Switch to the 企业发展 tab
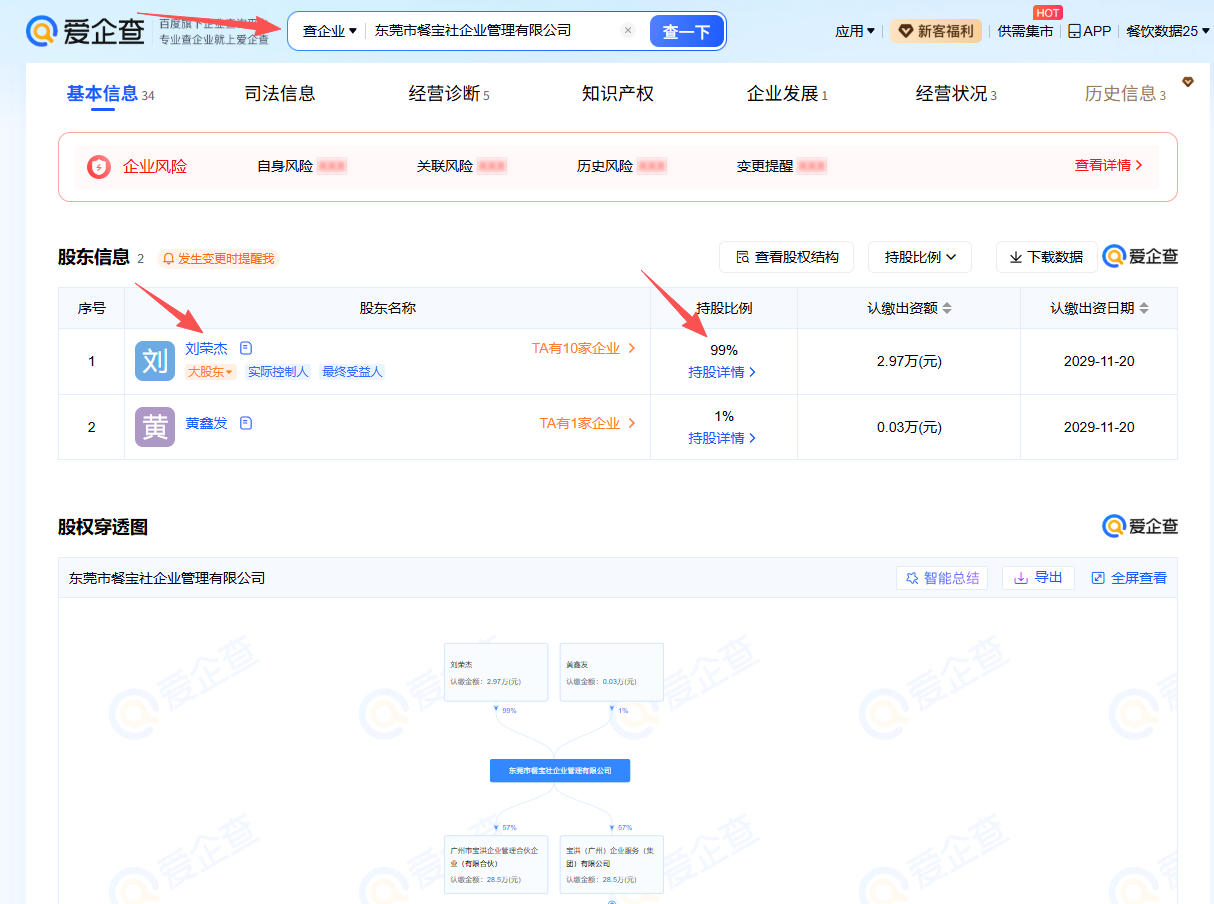 coord(787,94)
